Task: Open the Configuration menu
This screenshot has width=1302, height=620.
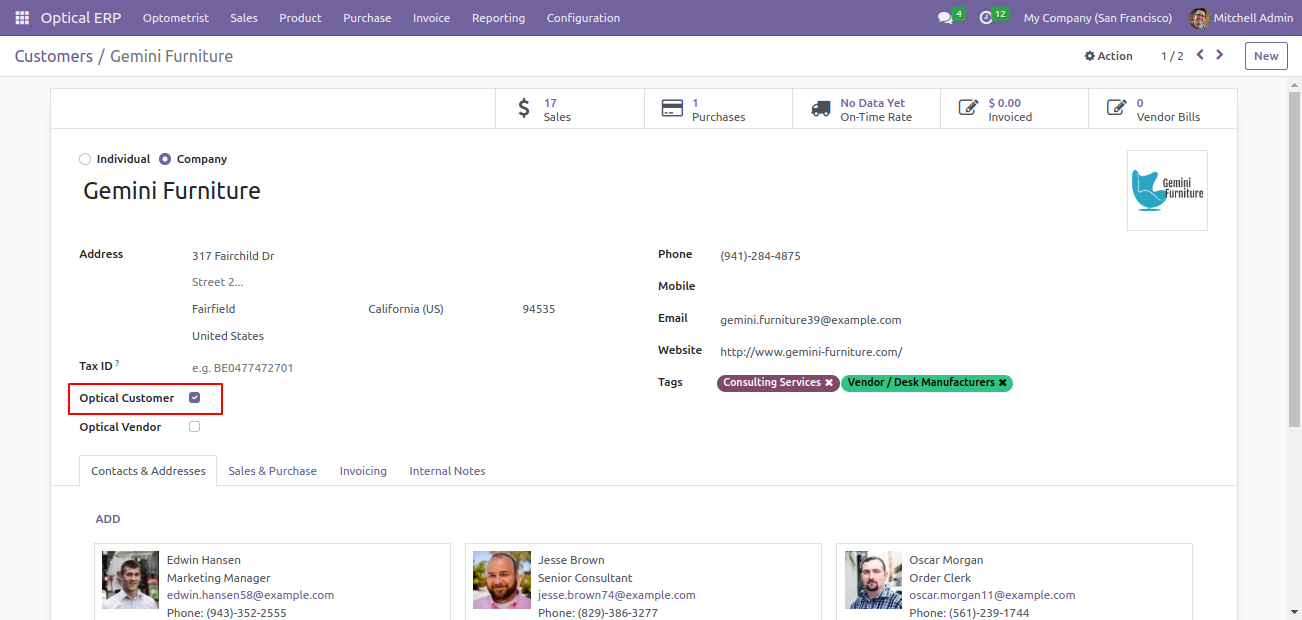Action: pyautogui.click(x=583, y=18)
